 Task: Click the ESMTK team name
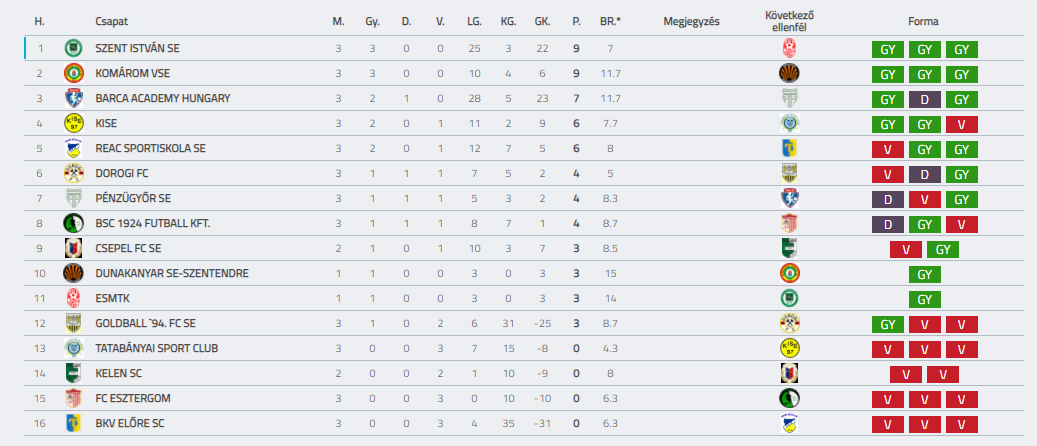pos(110,298)
